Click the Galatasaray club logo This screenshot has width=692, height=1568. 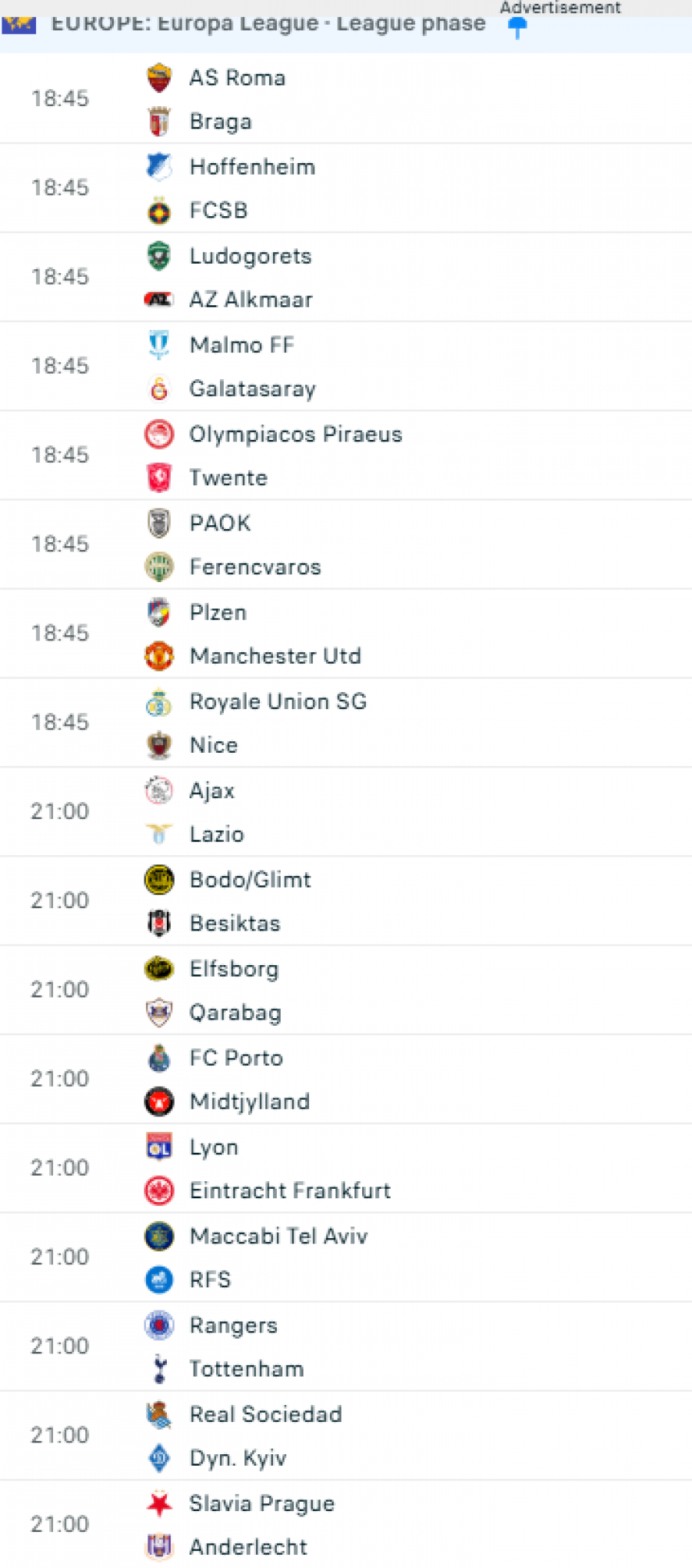click(x=159, y=389)
